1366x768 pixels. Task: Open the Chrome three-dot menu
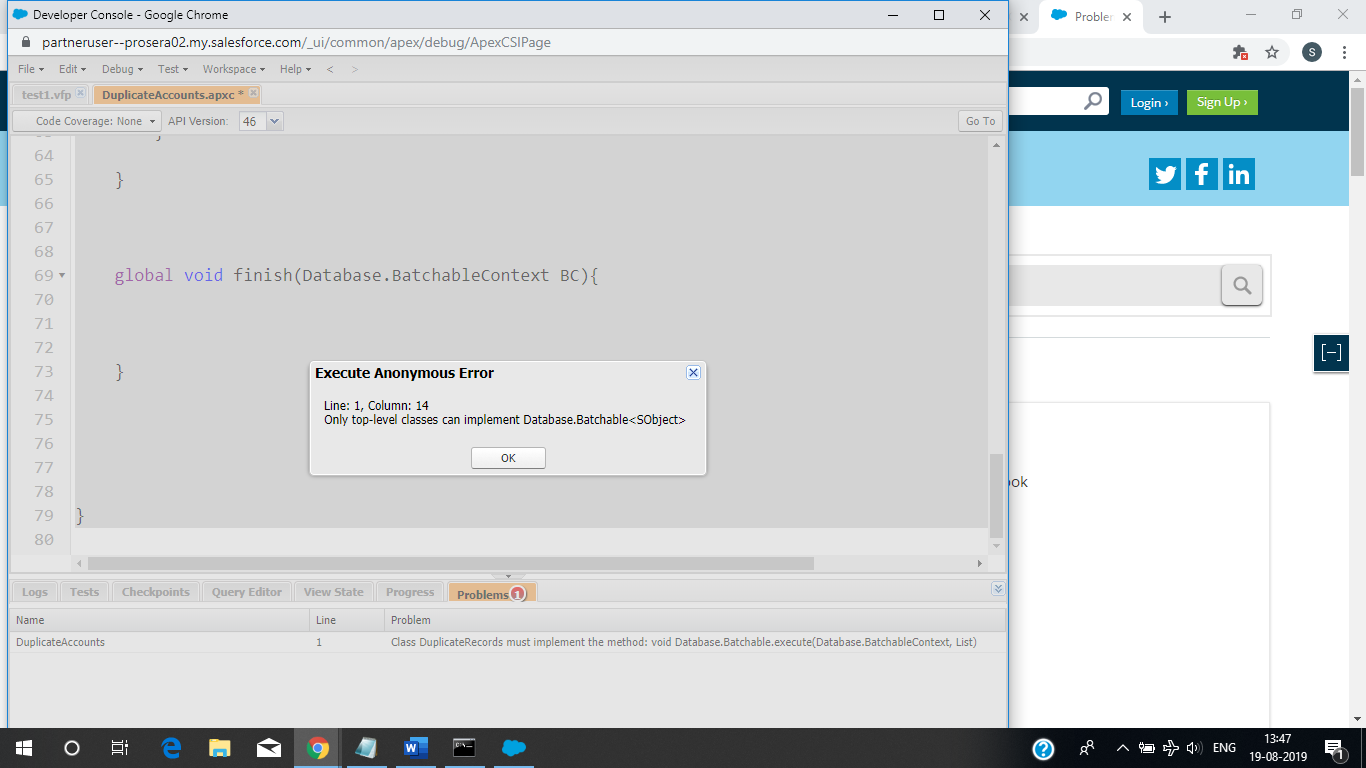coord(1344,52)
